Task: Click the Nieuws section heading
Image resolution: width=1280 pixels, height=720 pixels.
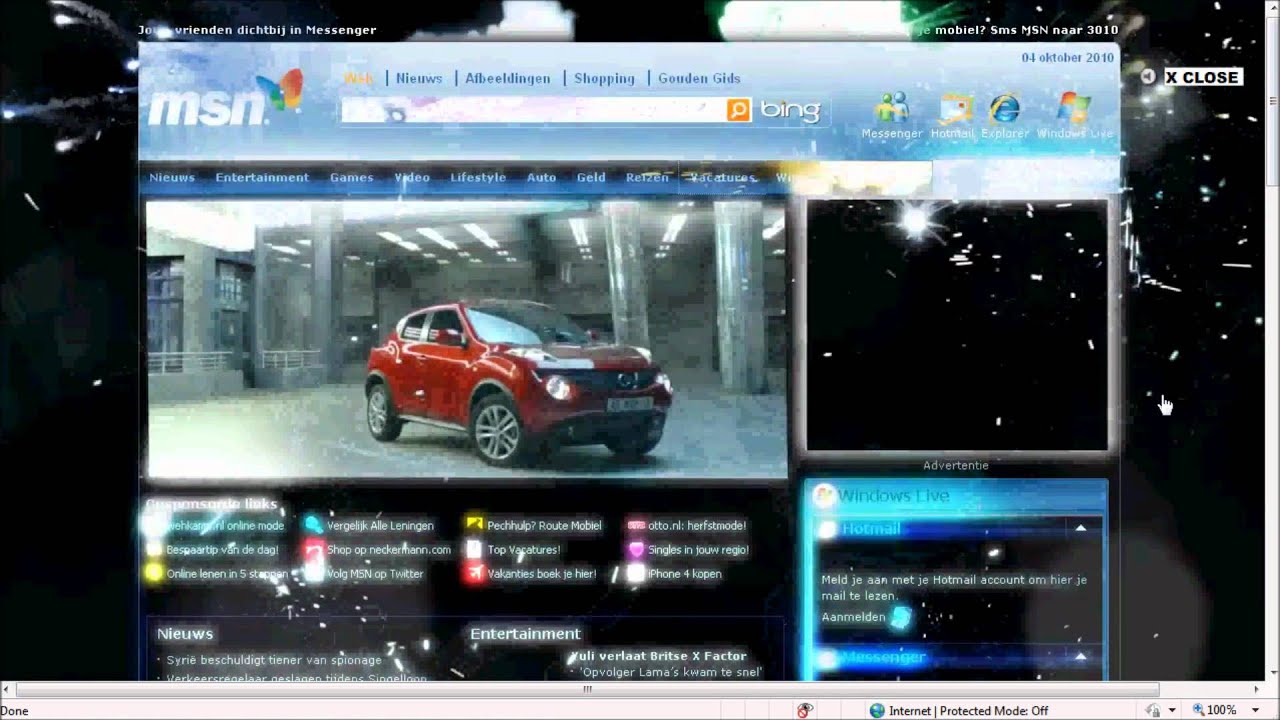Action: 185,633
